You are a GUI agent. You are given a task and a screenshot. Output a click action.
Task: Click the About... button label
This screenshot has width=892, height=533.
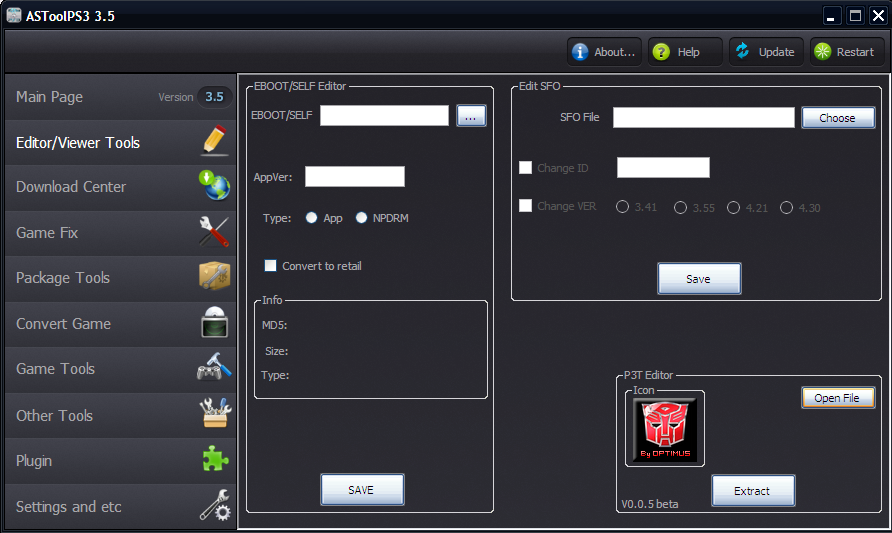(614, 52)
